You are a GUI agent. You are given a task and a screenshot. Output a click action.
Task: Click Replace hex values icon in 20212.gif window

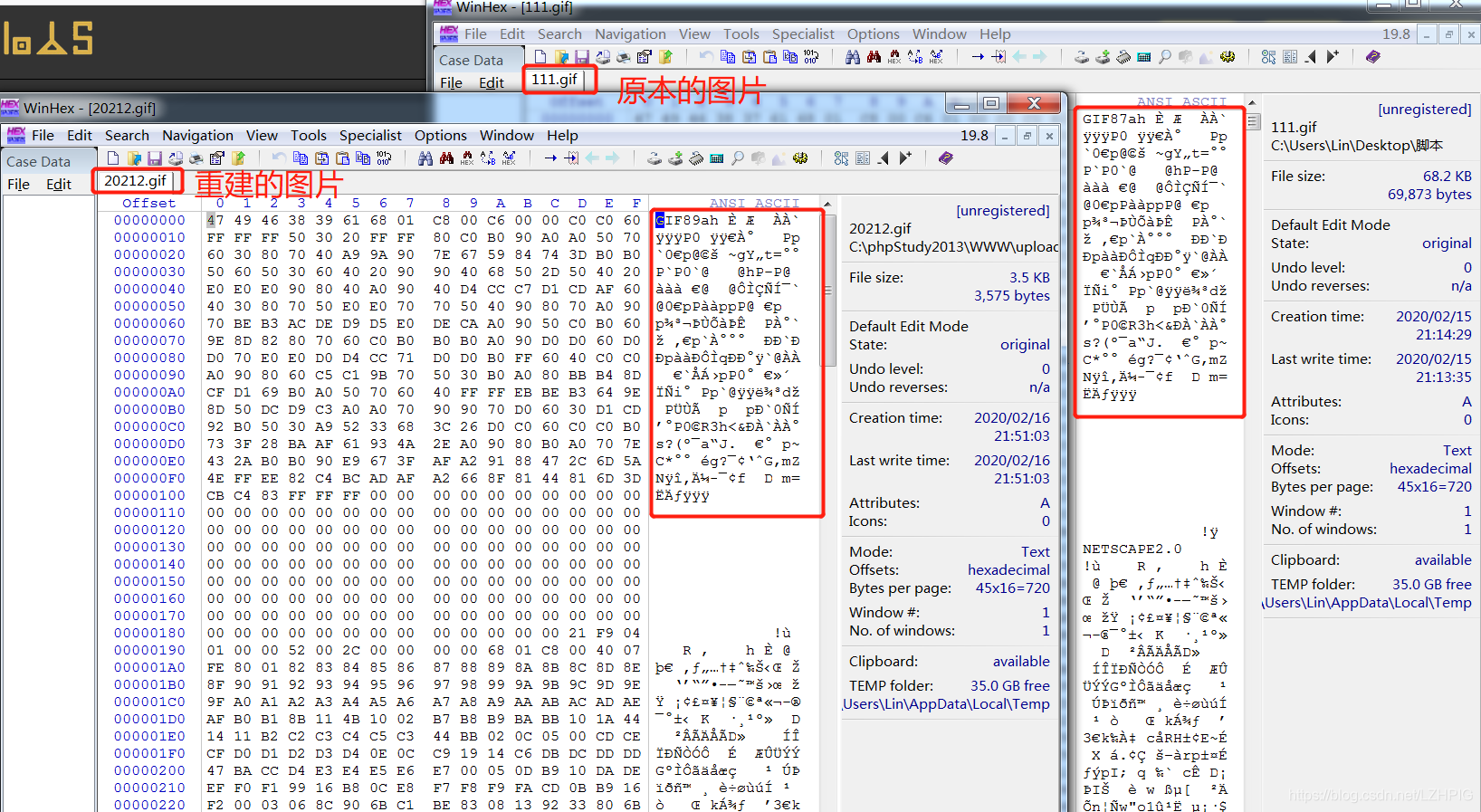(x=509, y=158)
